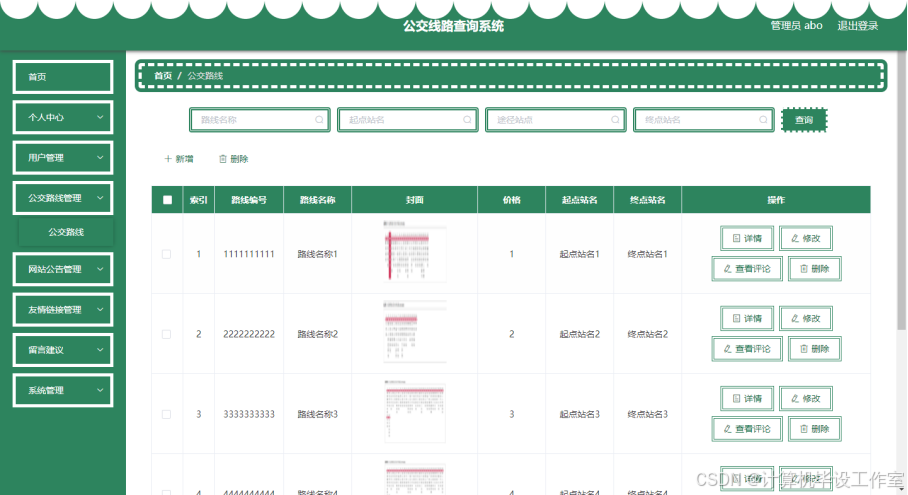Click the 删除 button for 路线名称1
This screenshot has height=495, width=908.
click(815, 269)
